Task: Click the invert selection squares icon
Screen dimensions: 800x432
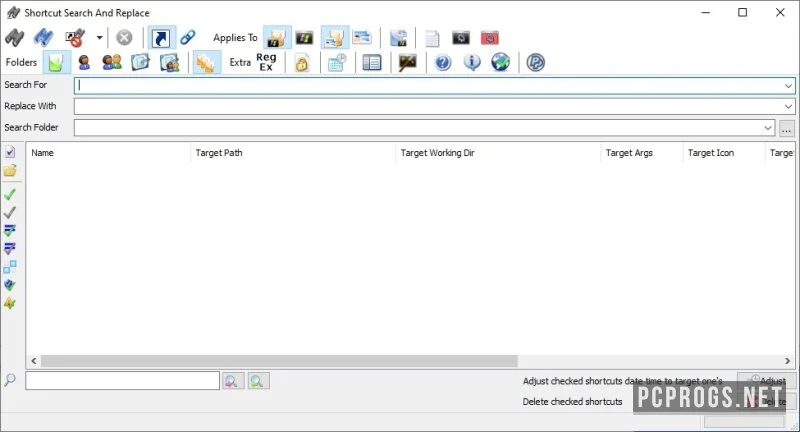Action: (10, 267)
